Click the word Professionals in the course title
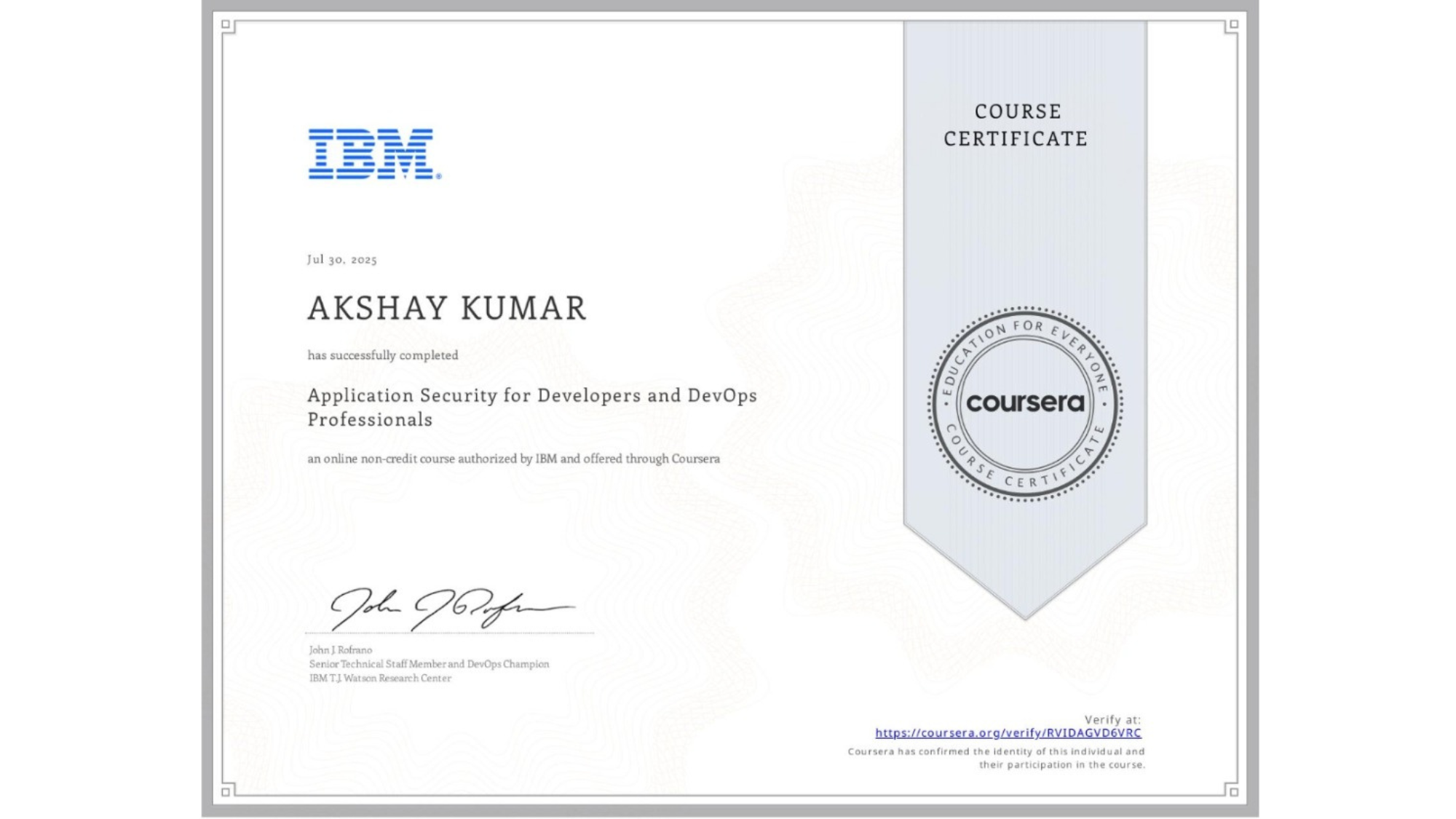Image resolution: width=1456 pixels, height=819 pixels. 370,420
